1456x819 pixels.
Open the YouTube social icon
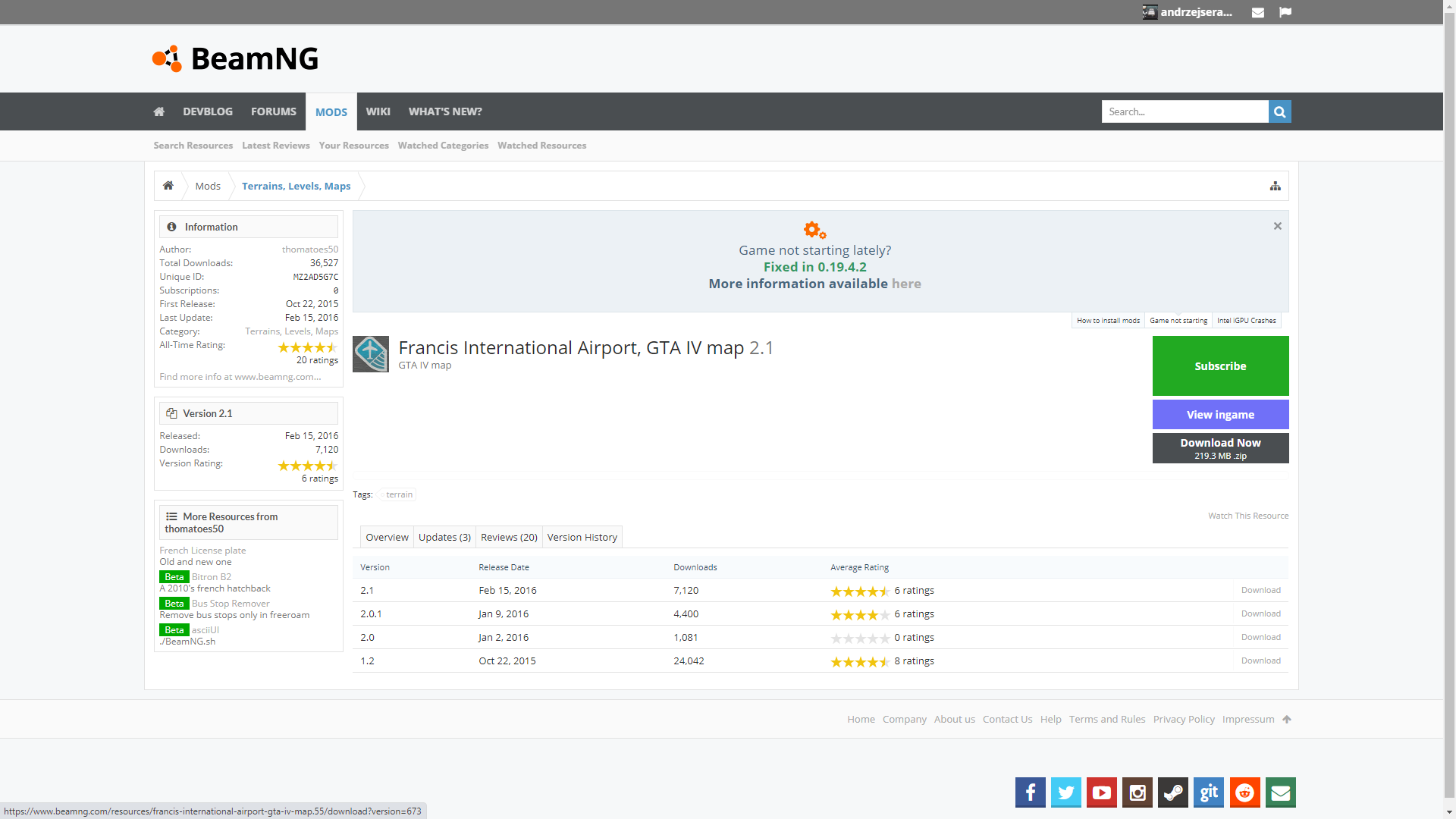coord(1101,792)
